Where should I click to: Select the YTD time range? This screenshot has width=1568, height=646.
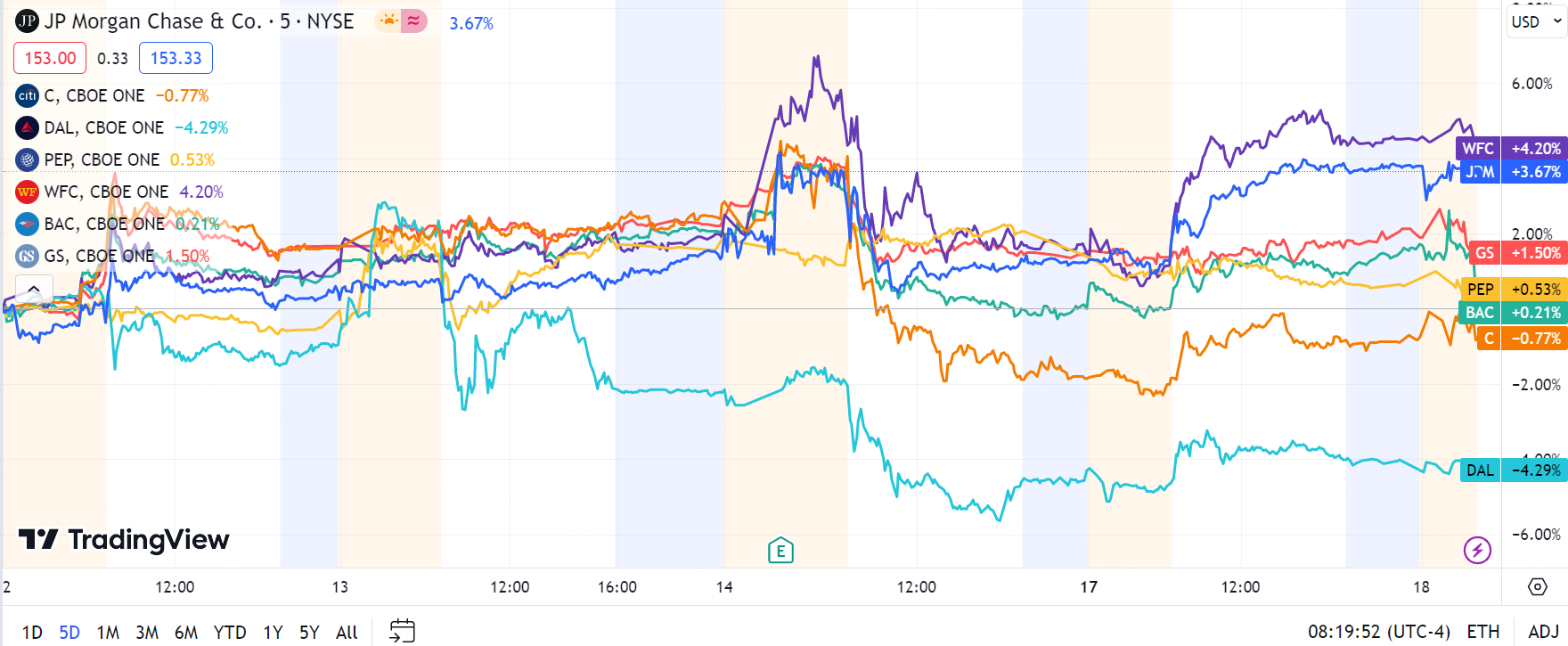pyautogui.click(x=230, y=632)
